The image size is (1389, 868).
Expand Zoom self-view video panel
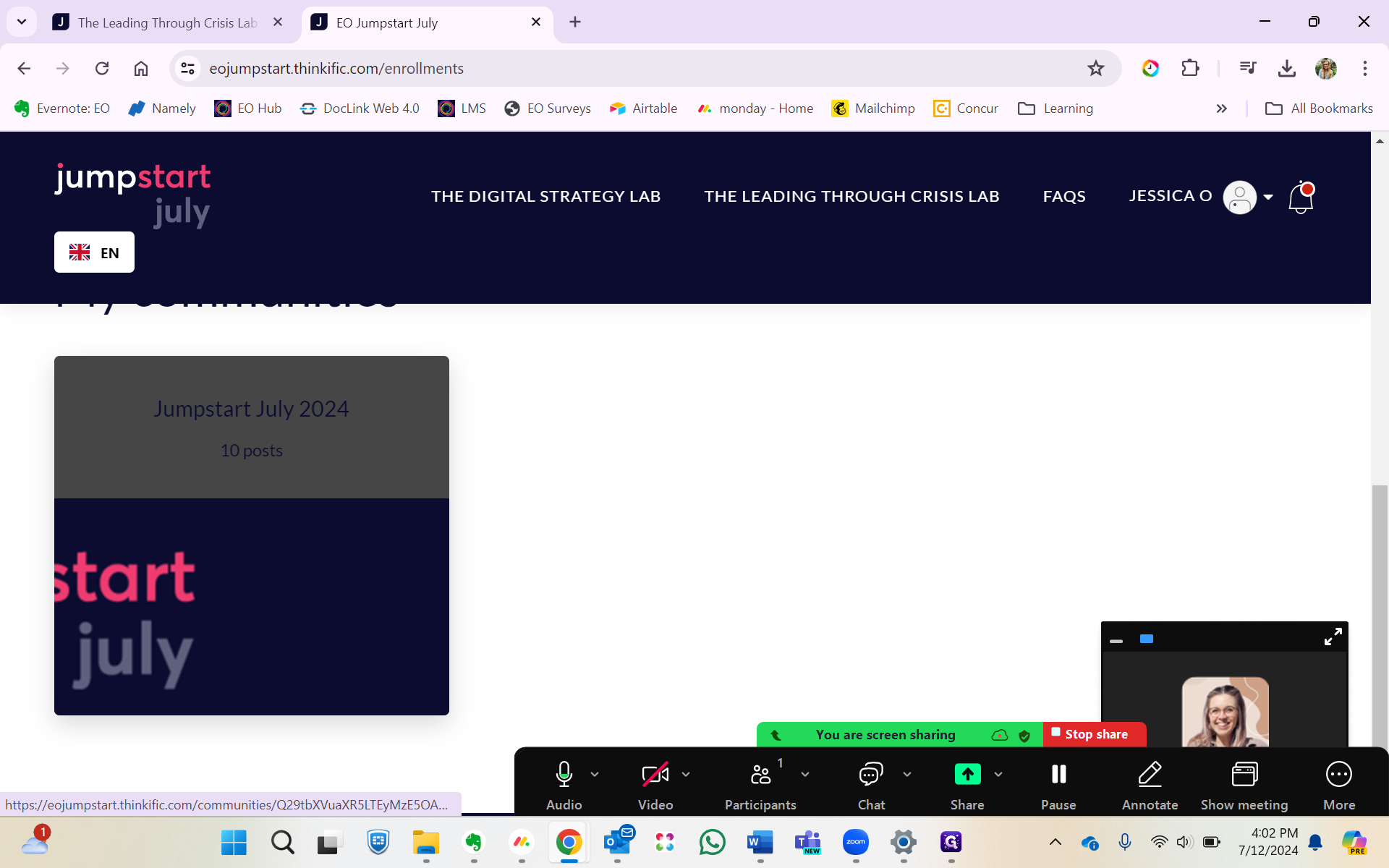pos(1333,637)
